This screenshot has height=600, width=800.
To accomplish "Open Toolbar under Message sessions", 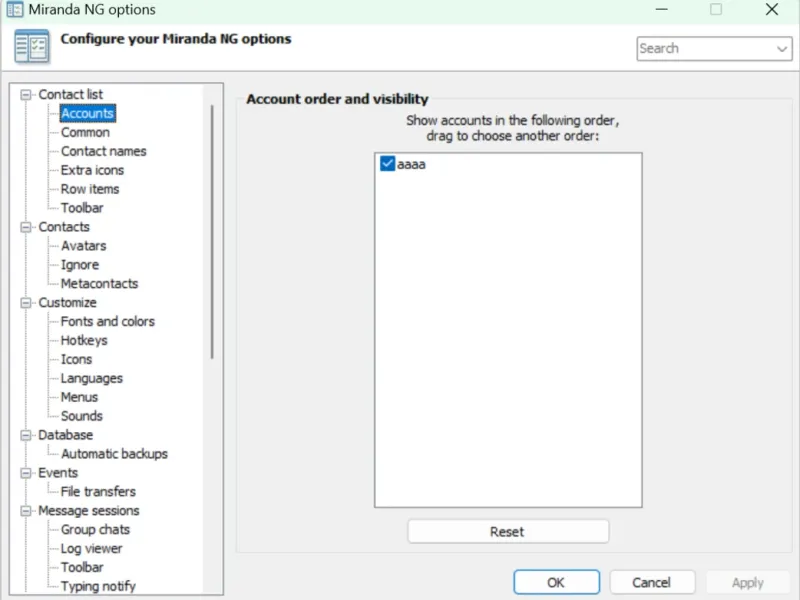I will [82, 567].
